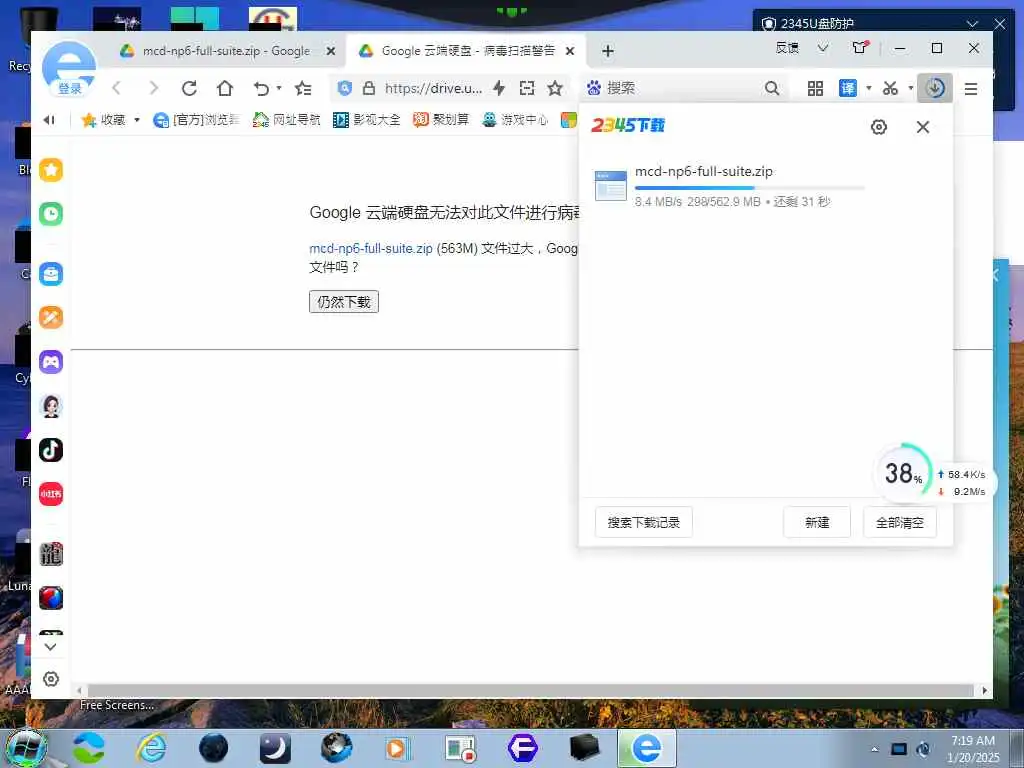This screenshot has height=768, width=1024.
Task: Bookmark this page with star icon
Action: click(555, 88)
